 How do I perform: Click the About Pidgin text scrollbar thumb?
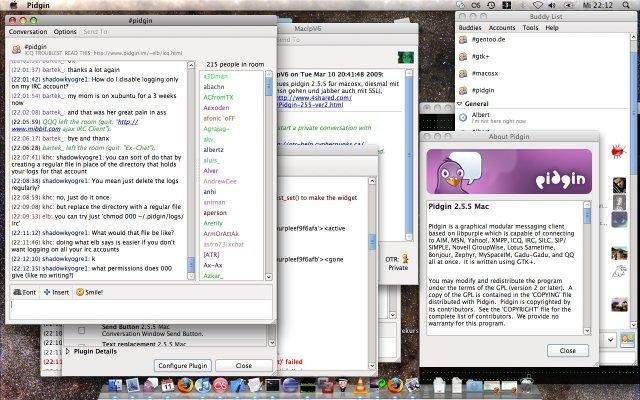point(587,216)
